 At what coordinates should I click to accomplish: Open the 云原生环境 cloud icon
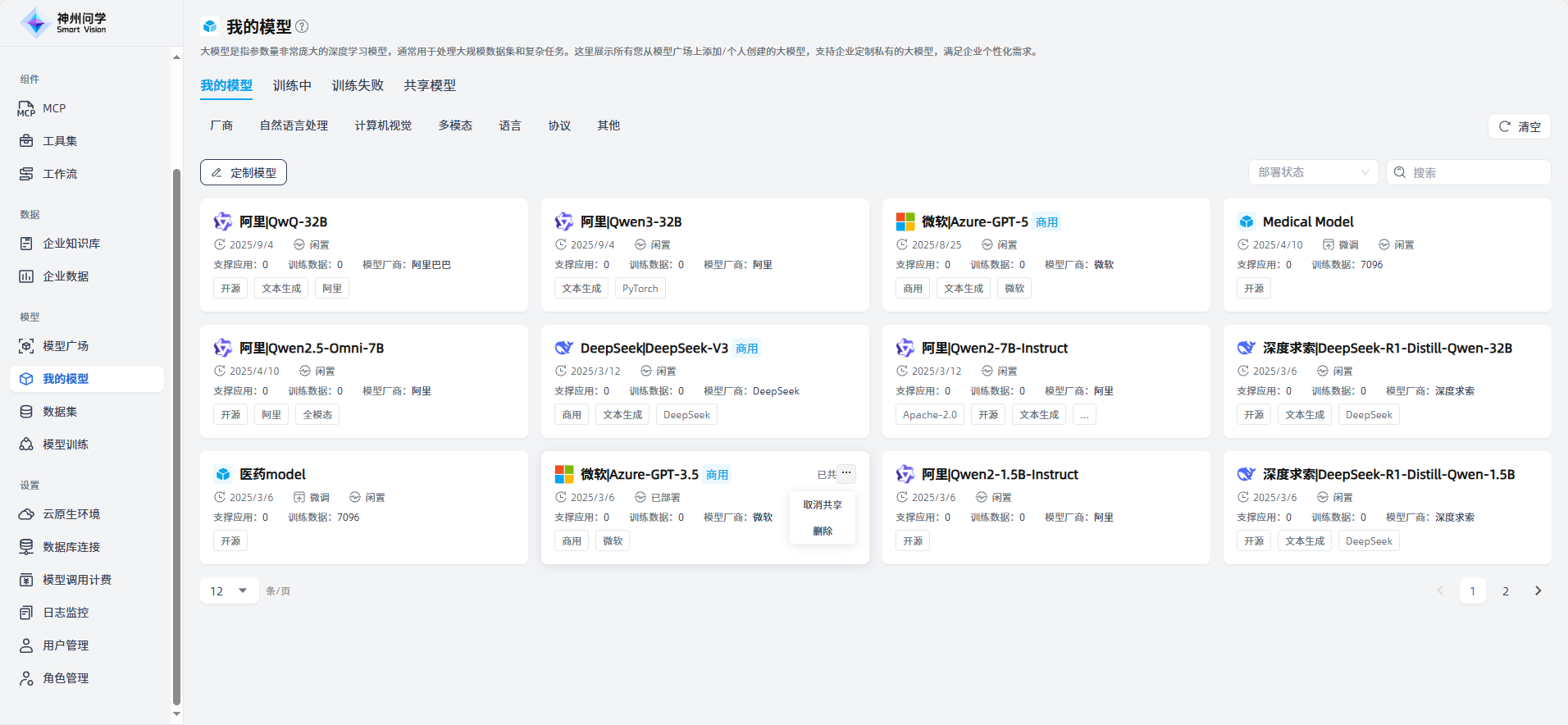click(x=26, y=514)
